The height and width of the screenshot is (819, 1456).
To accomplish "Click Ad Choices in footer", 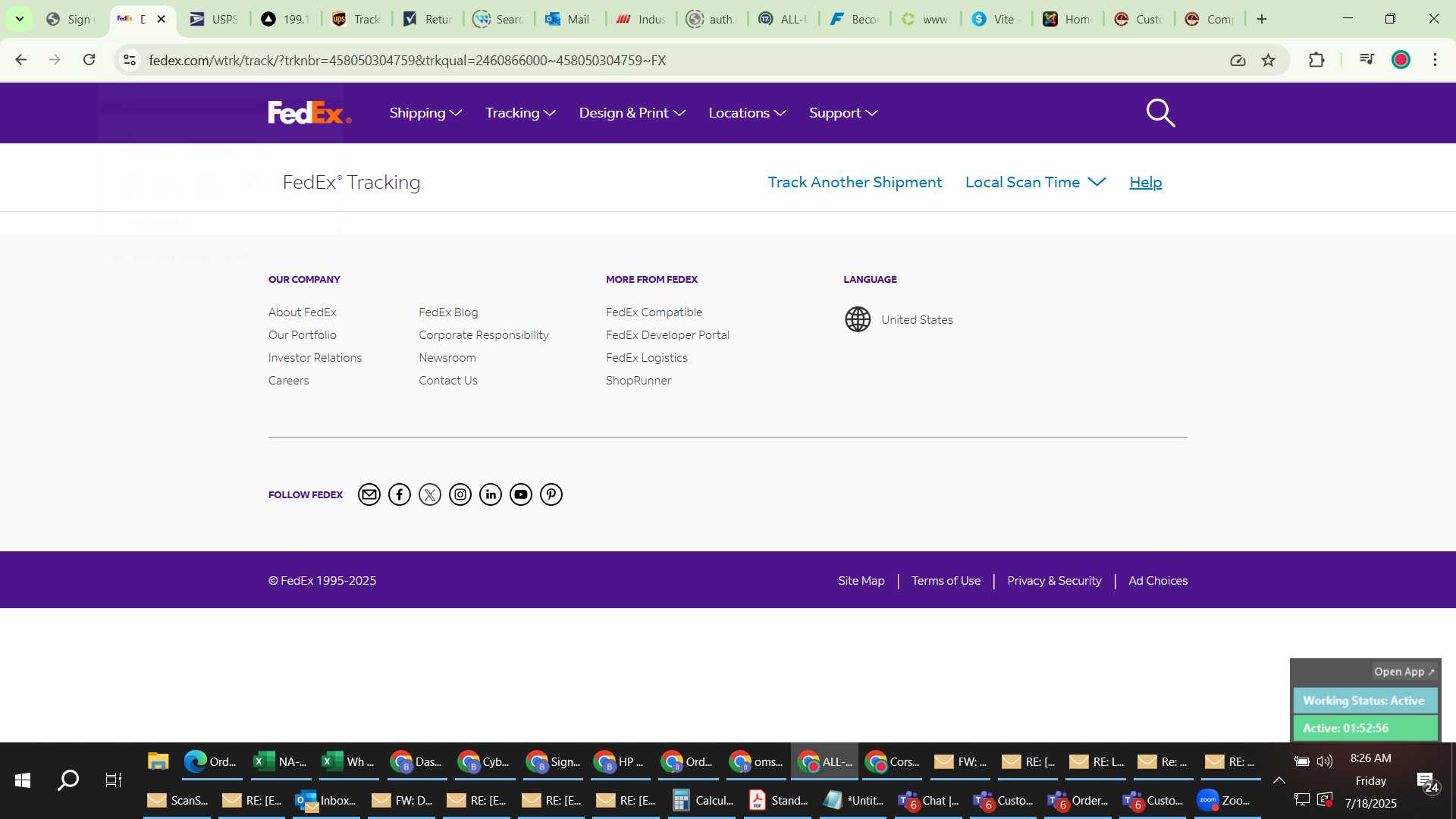I will click(1158, 580).
